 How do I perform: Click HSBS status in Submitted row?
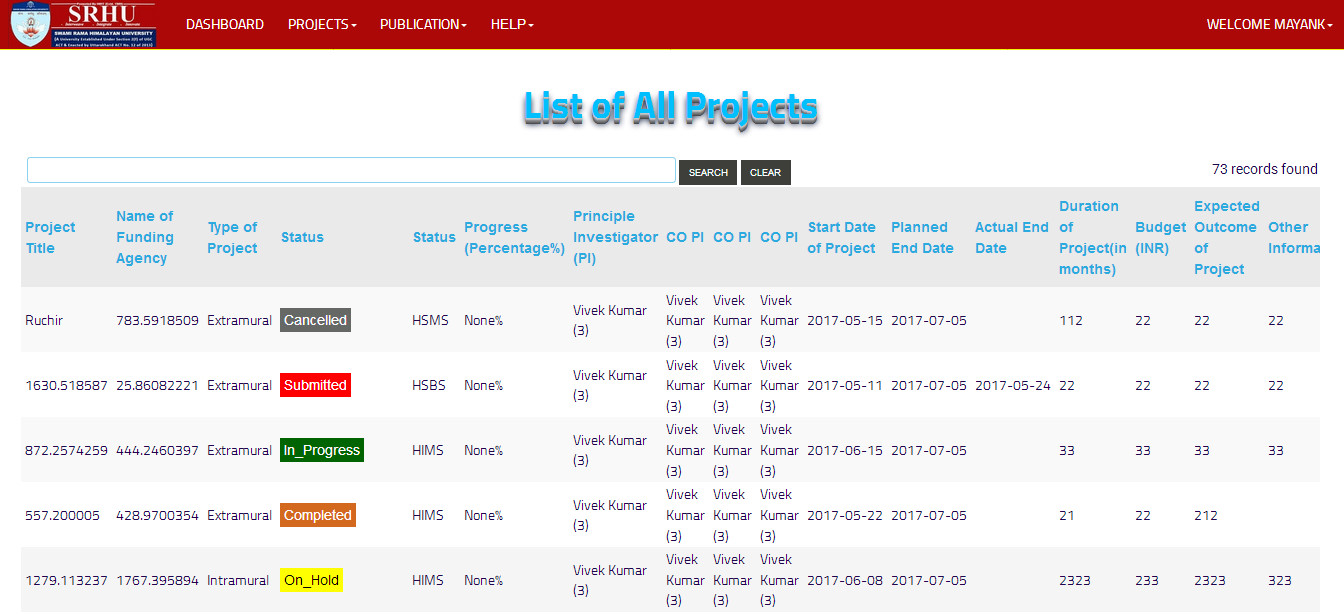point(429,385)
